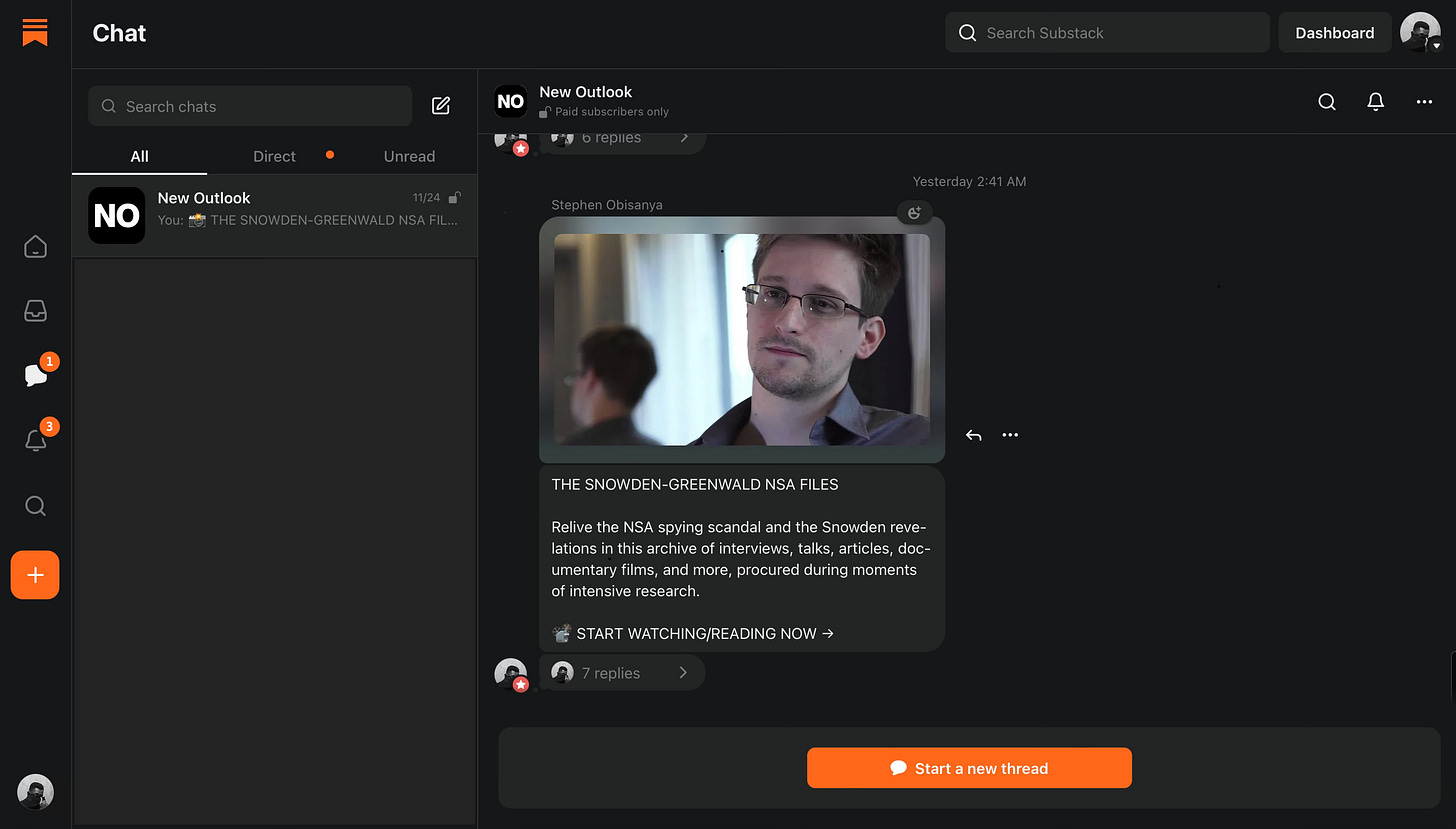Image resolution: width=1456 pixels, height=829 pixels.
Task: Reply to the Snowden post with arrow
Action: coord(973,435)
